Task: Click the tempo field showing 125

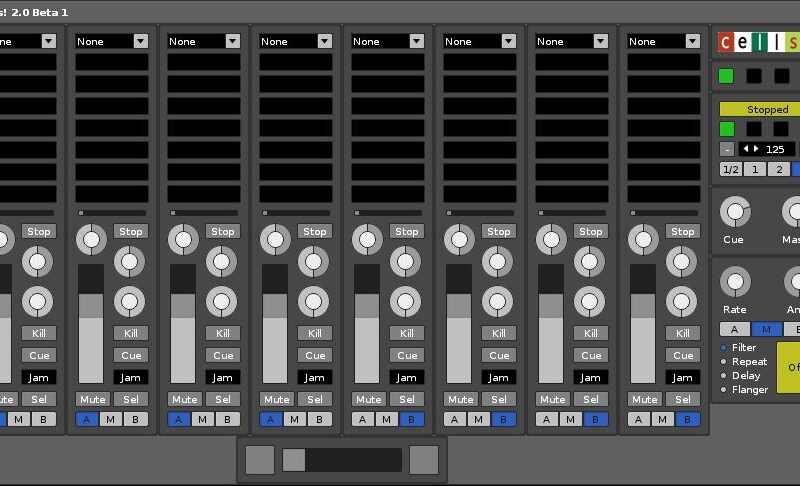Action: point(767,149)
